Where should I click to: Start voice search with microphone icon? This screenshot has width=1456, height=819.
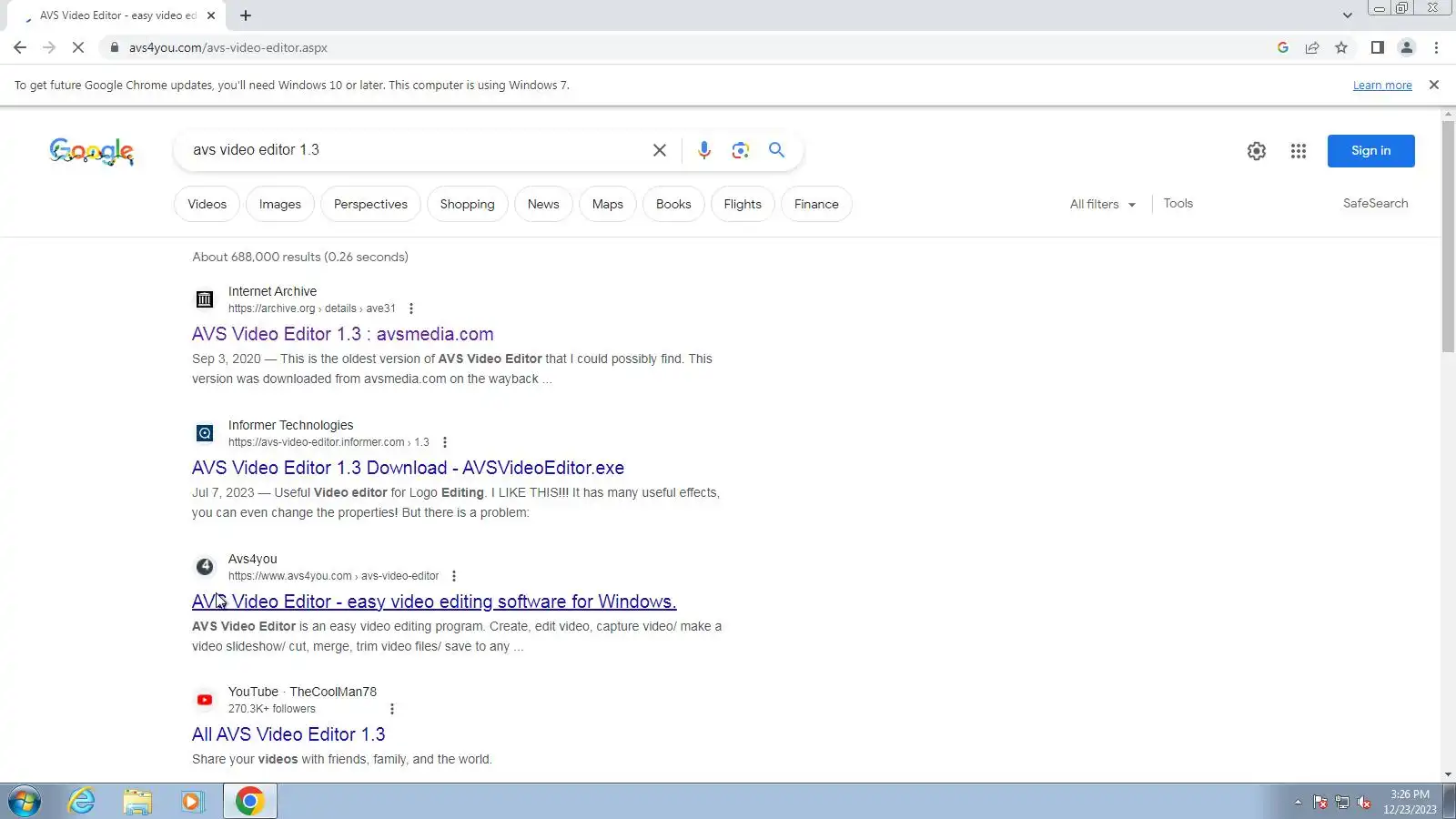tap(704, 150)
